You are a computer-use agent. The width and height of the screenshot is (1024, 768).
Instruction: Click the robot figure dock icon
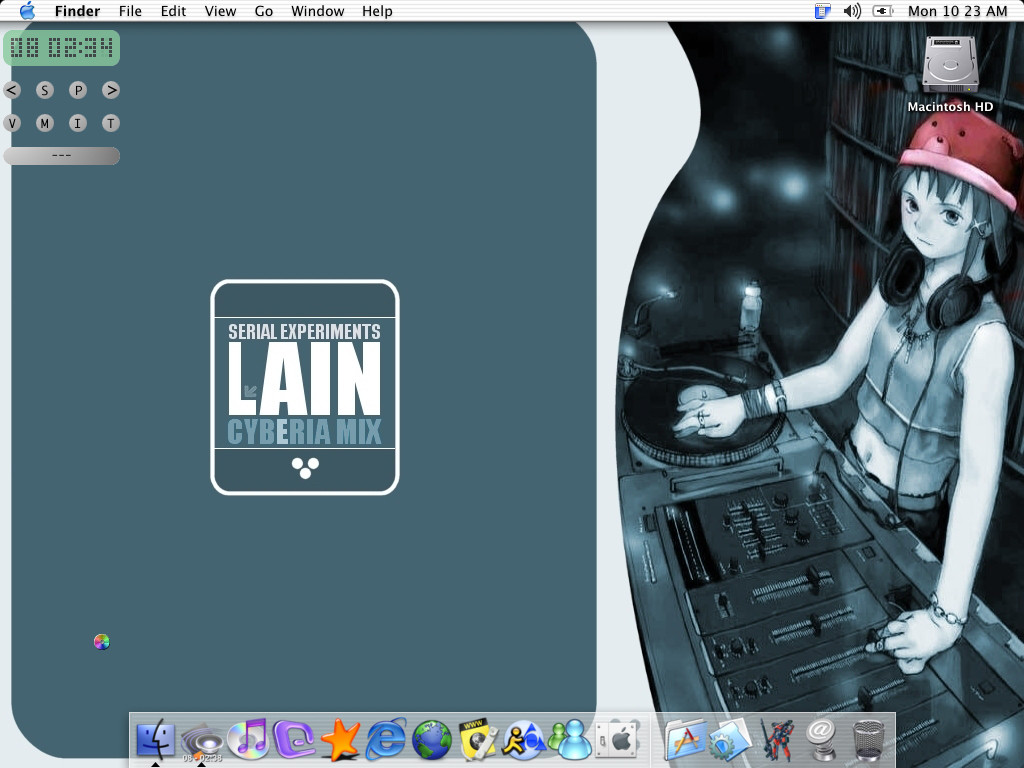[x=776, y=740]
